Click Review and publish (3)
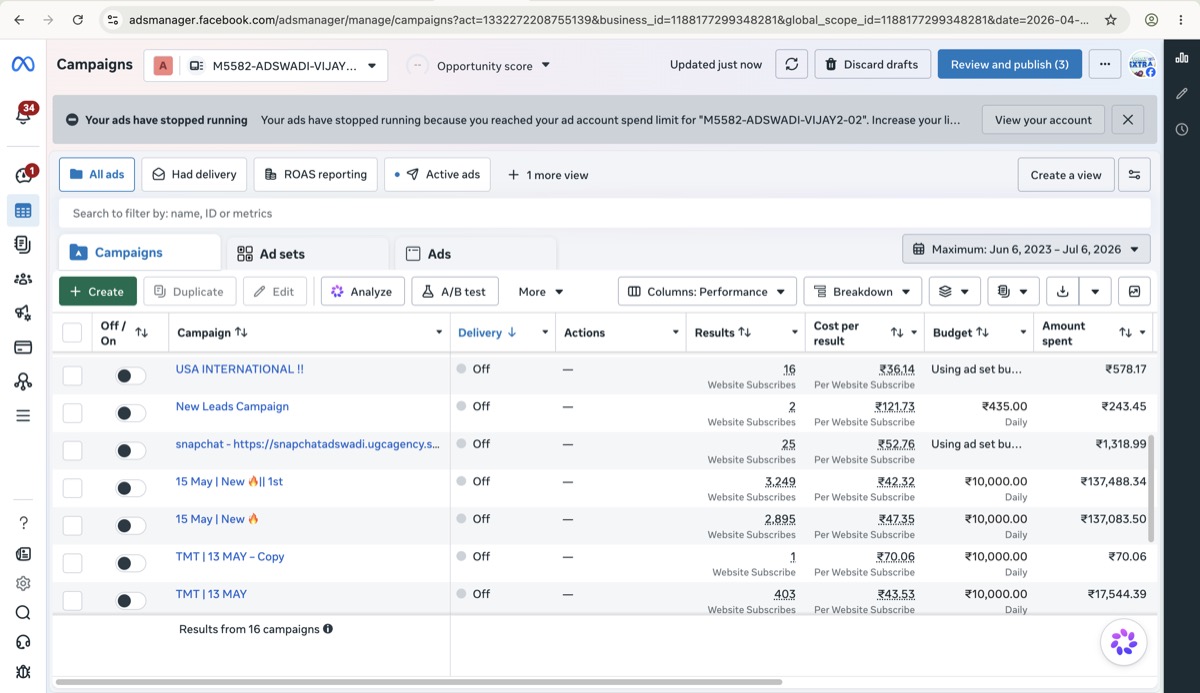The image size is (1200, 693). tap(1009, 64)
